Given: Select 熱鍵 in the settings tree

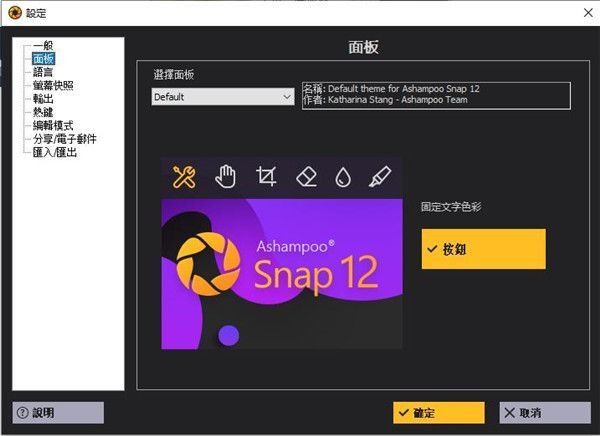Looking at the screenshot, I should (43, 112).
